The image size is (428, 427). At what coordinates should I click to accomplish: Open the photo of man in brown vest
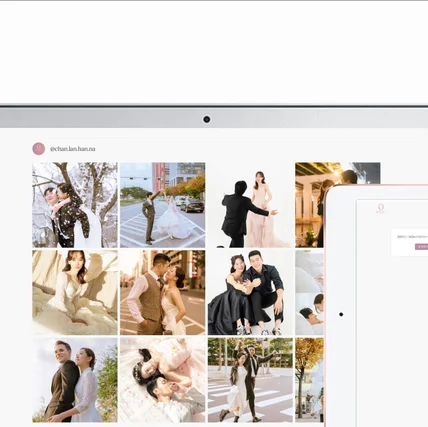pos(163,293)
